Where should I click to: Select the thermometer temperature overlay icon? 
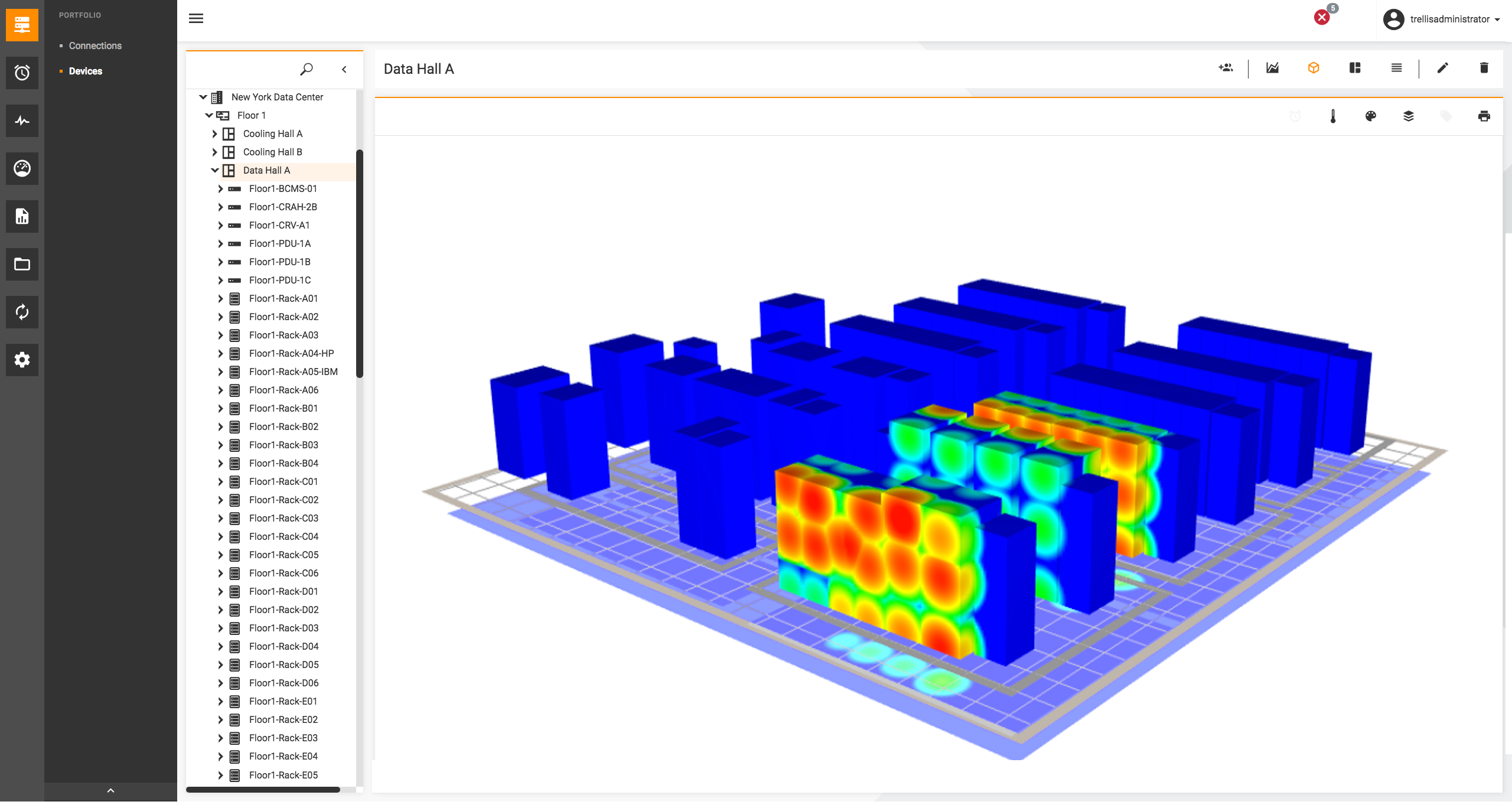click(1332, 116)
